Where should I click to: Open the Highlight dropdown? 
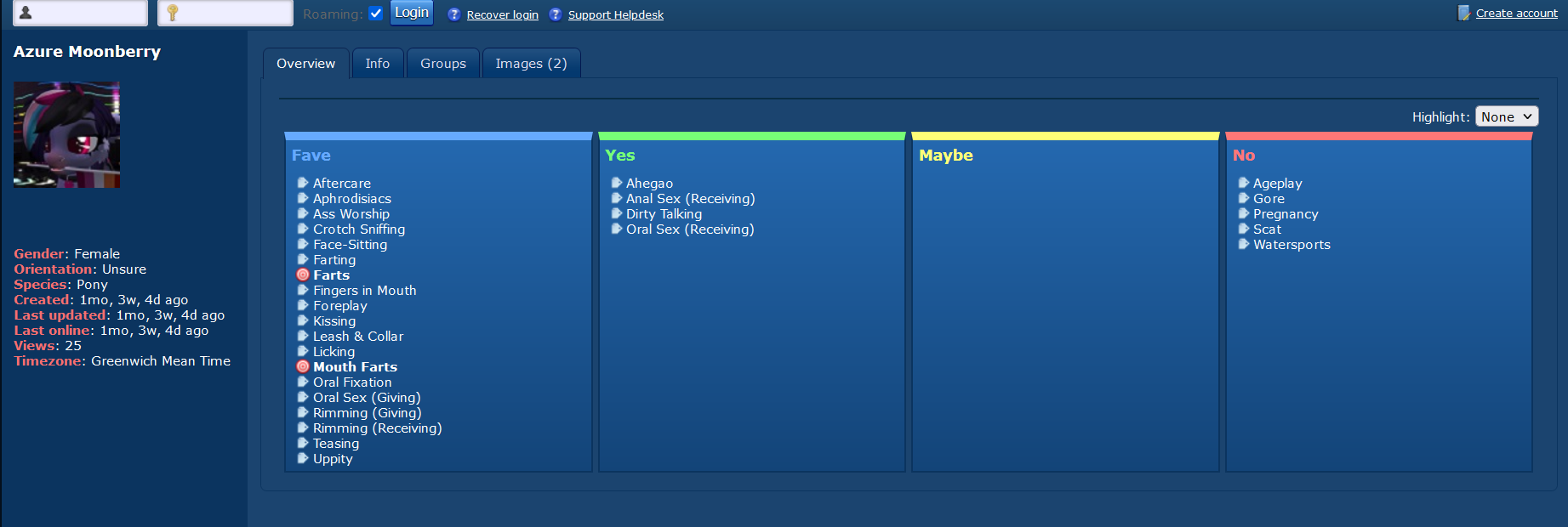coord(1507,116)
